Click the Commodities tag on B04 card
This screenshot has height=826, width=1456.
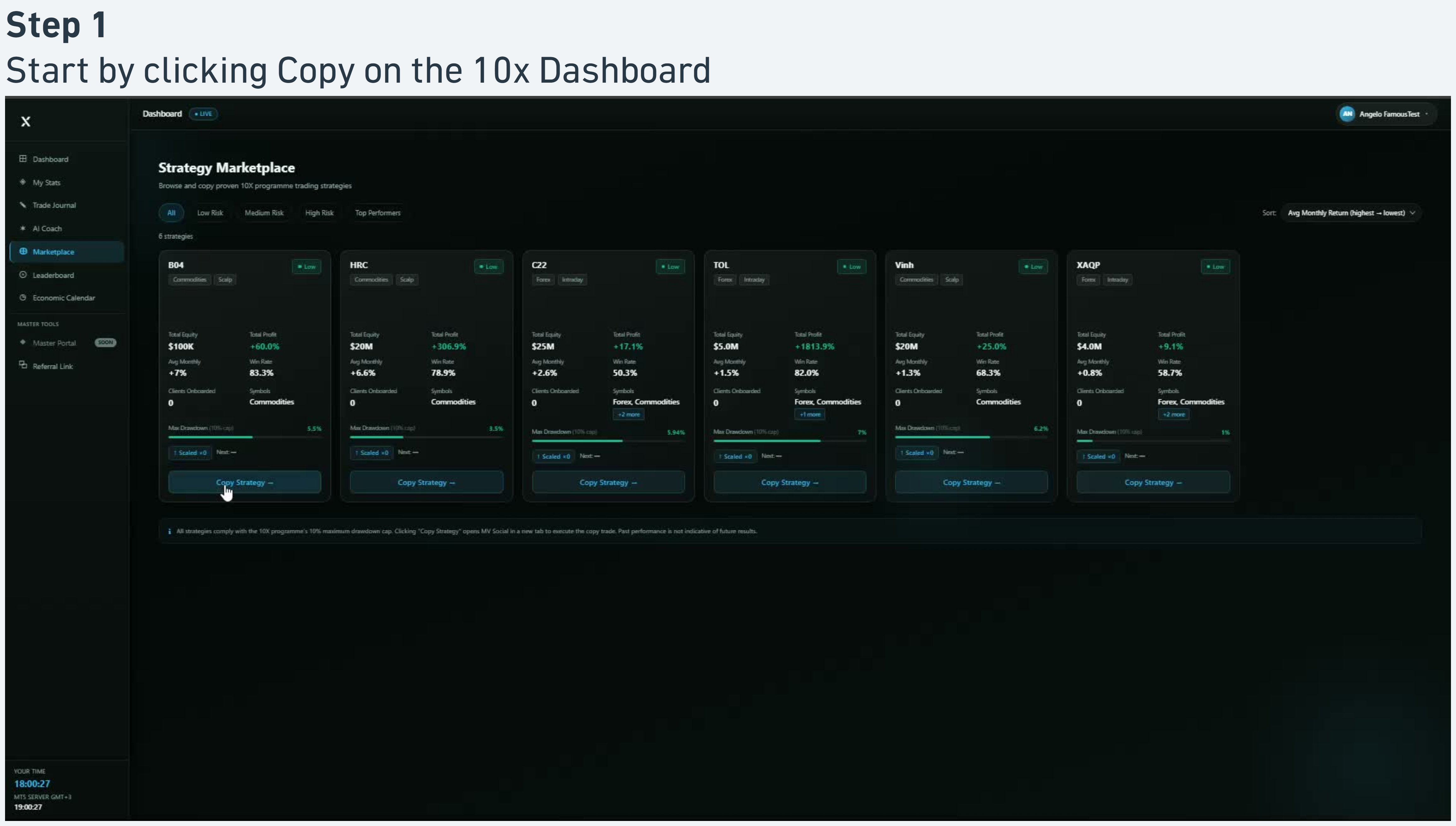click(189, 280)
